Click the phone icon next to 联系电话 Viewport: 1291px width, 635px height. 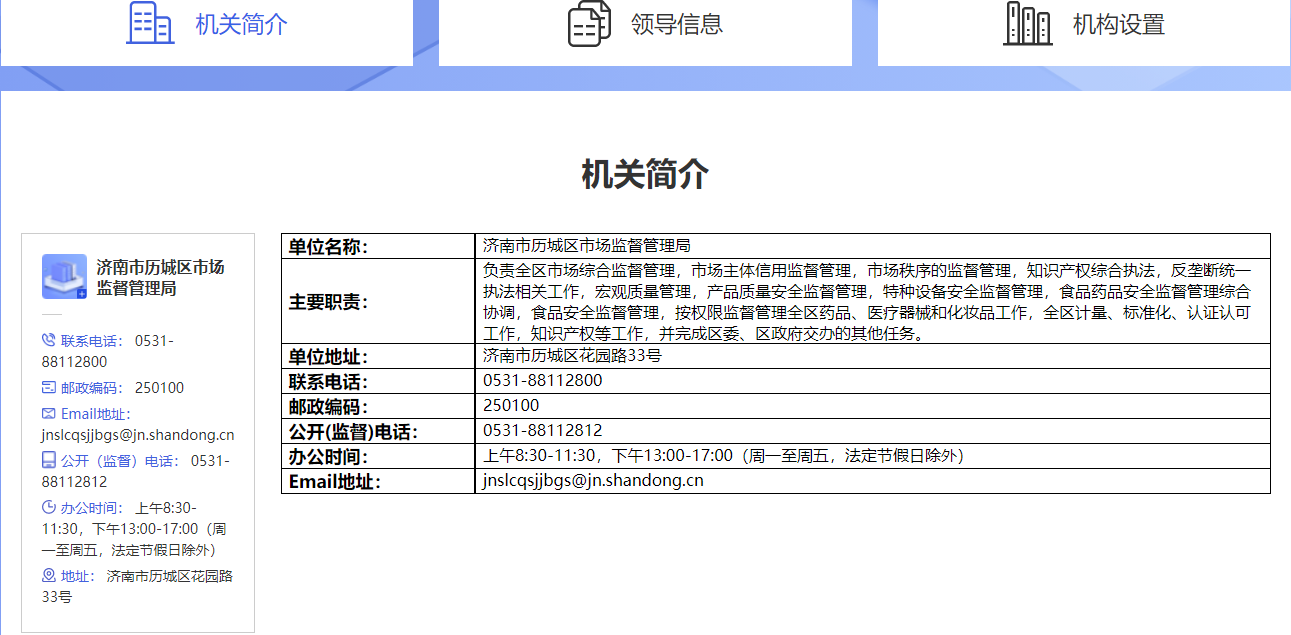pos(48,341)
